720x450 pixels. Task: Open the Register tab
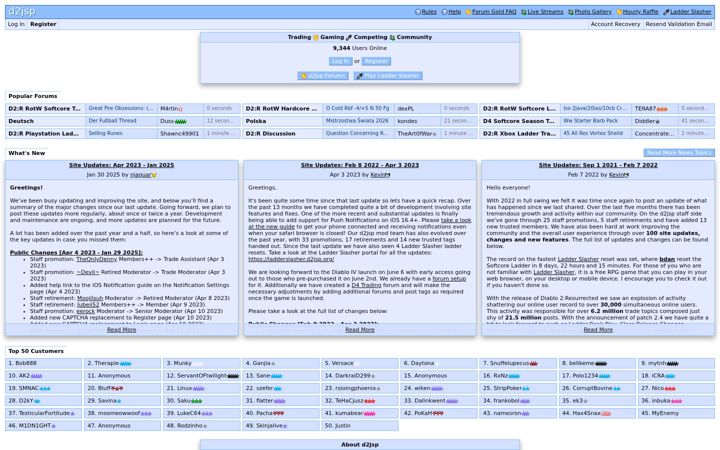coord(43,24)
